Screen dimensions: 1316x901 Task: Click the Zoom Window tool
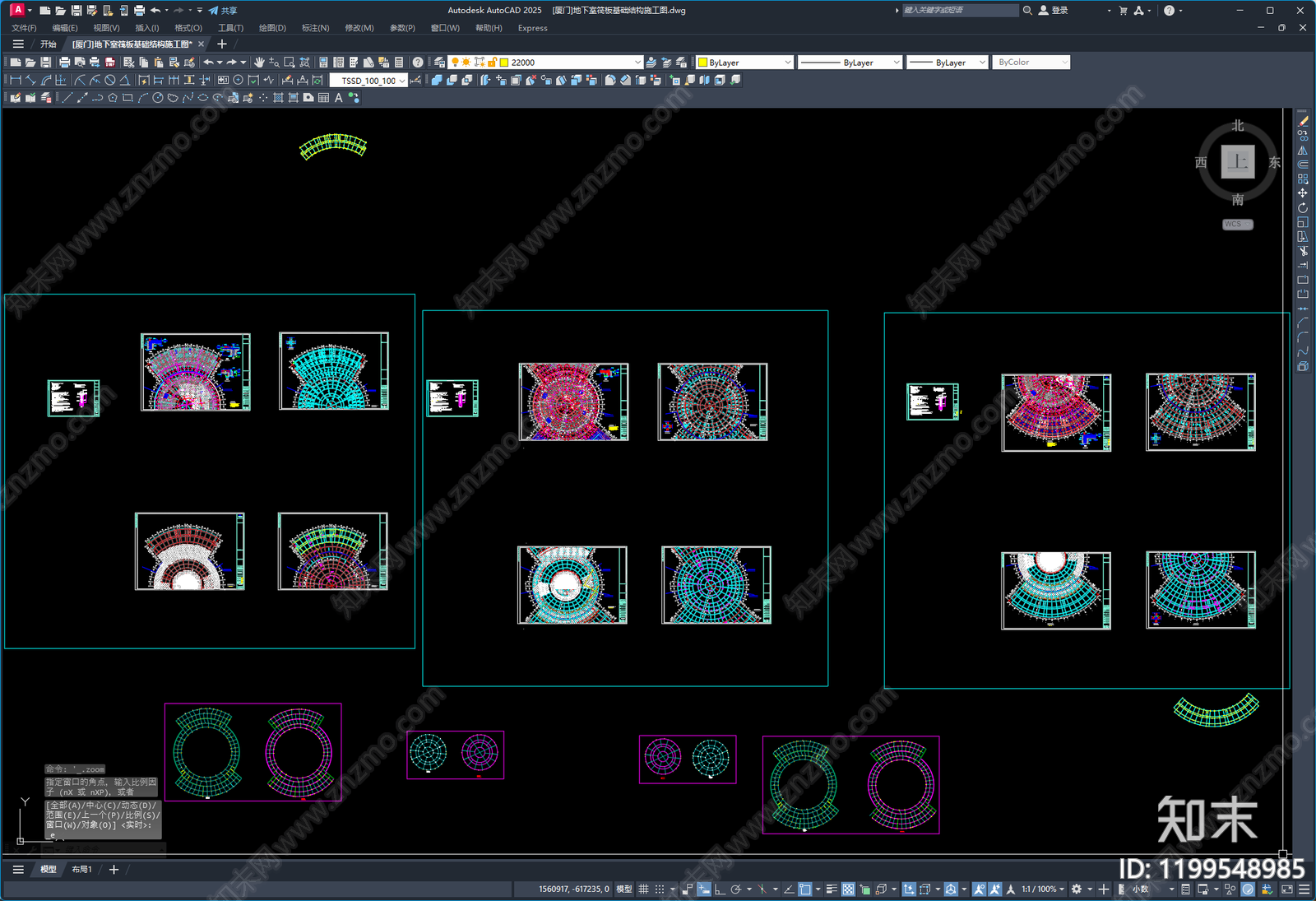click(x=290, y=63)
